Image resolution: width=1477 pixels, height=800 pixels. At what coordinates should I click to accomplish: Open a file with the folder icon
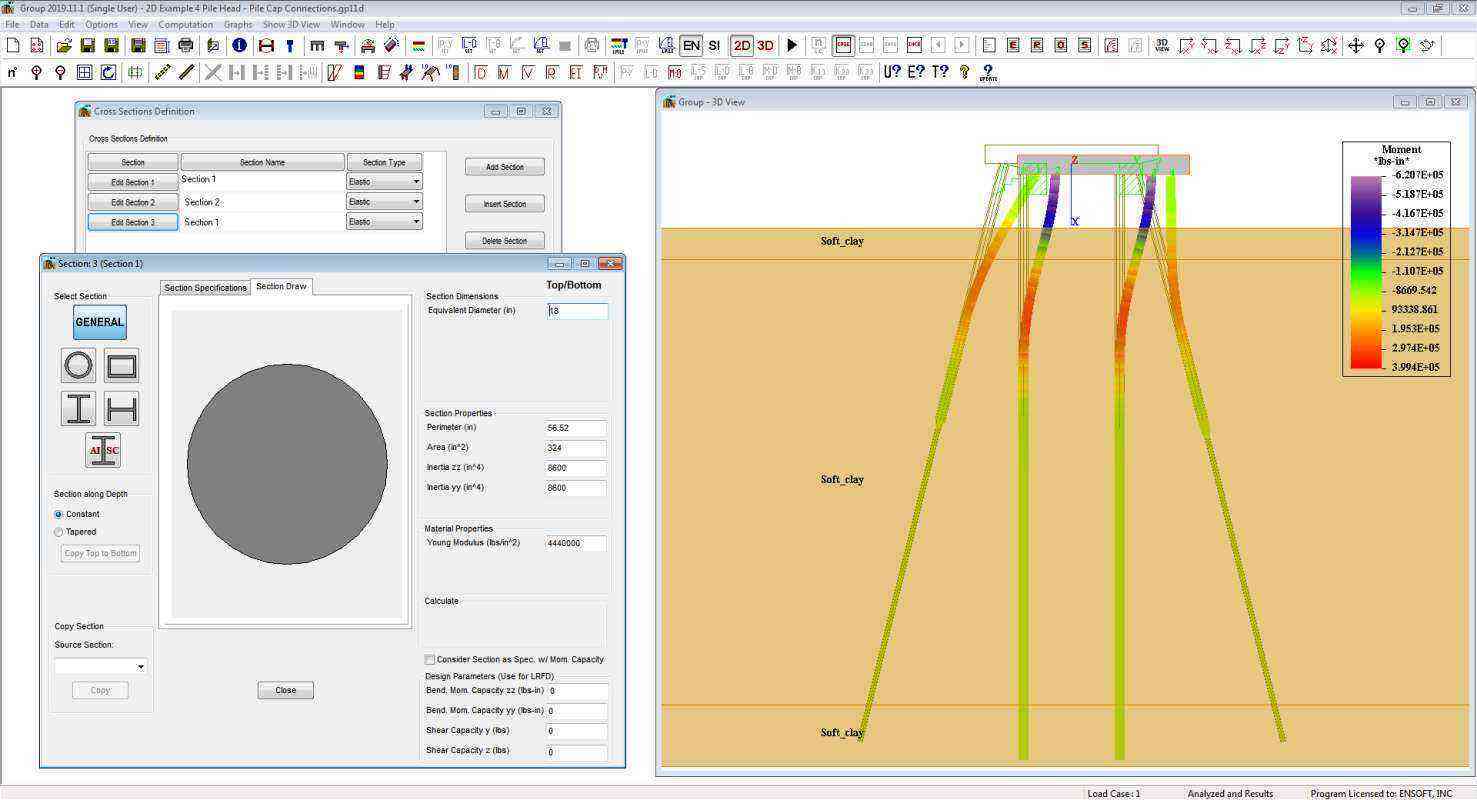coord(64,45)
